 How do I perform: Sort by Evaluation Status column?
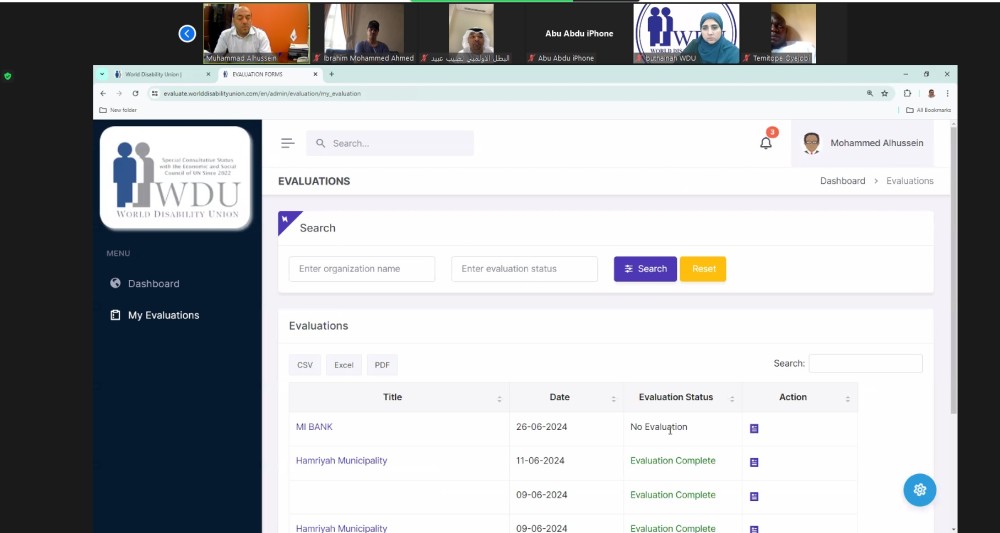click(x=682, y=397)
